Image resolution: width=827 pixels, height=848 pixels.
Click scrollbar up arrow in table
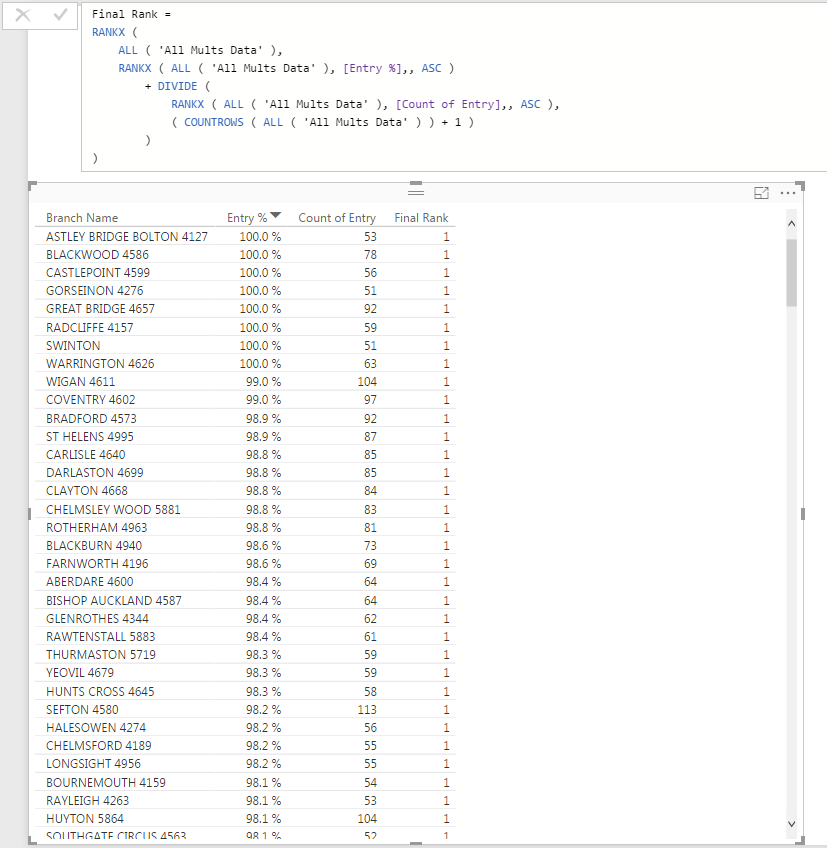[791, 223]
